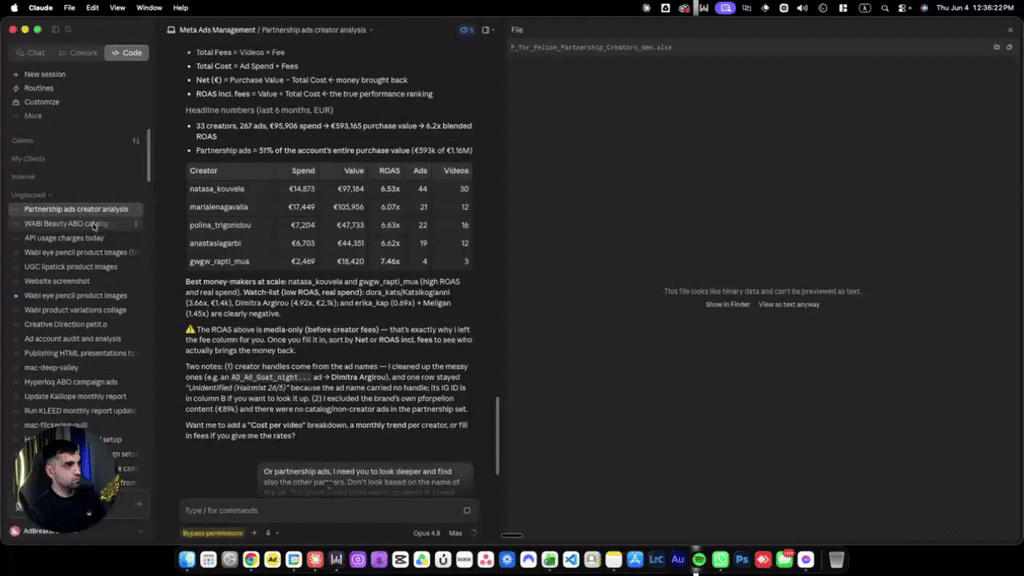Click the ROAS column header
The image size is (1024, 576).
pyautogui.click(x=389, y=170)
